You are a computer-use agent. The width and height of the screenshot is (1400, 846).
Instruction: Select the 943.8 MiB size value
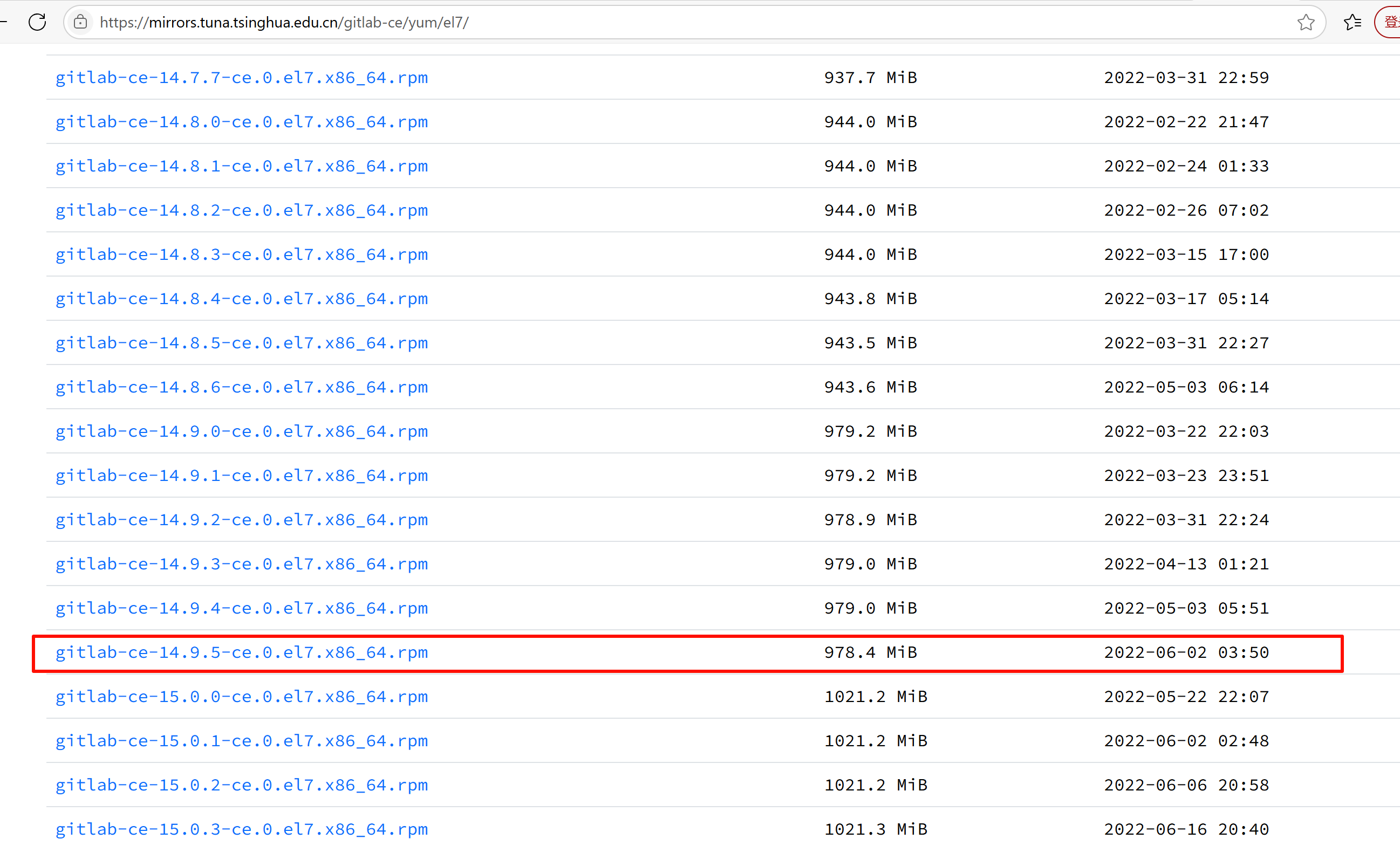click(x=871, y=299)
